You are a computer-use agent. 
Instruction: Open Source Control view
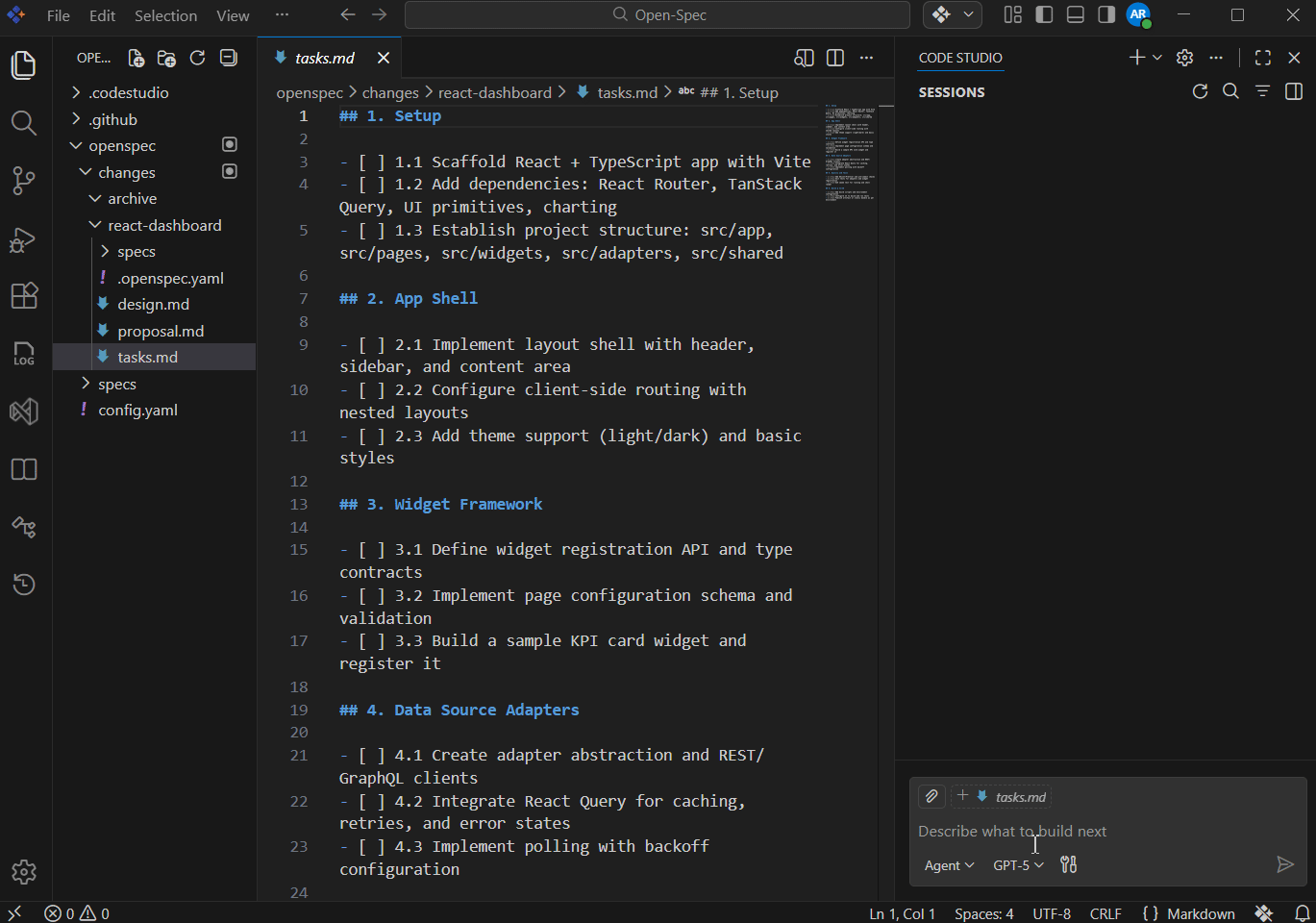point(24,181)
